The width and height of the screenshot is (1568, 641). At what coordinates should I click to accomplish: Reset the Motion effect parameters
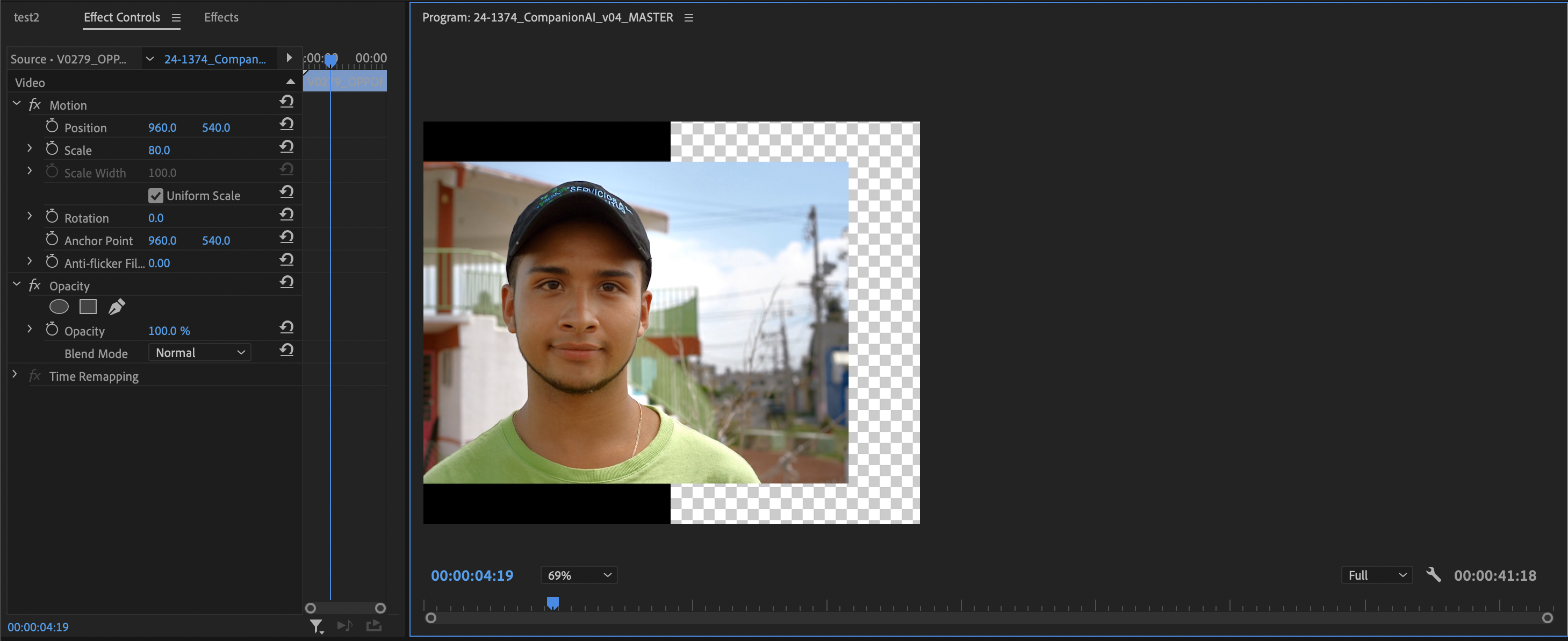287,101
